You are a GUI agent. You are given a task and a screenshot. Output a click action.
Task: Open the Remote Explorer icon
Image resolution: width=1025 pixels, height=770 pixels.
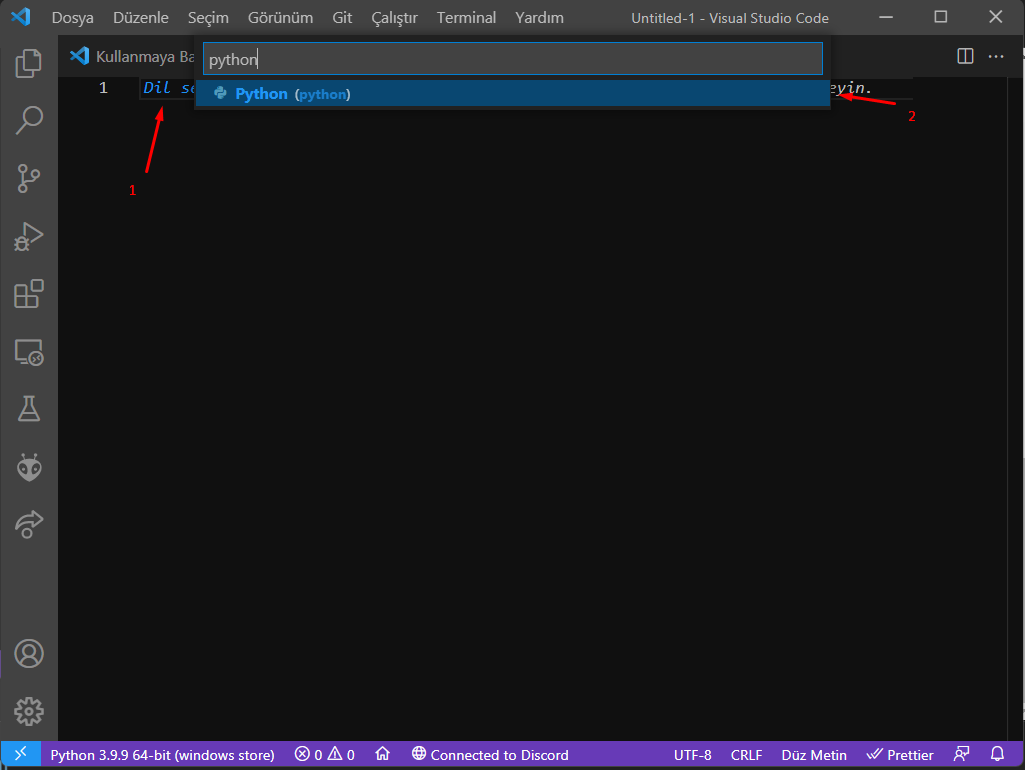(x=29, y=352)
